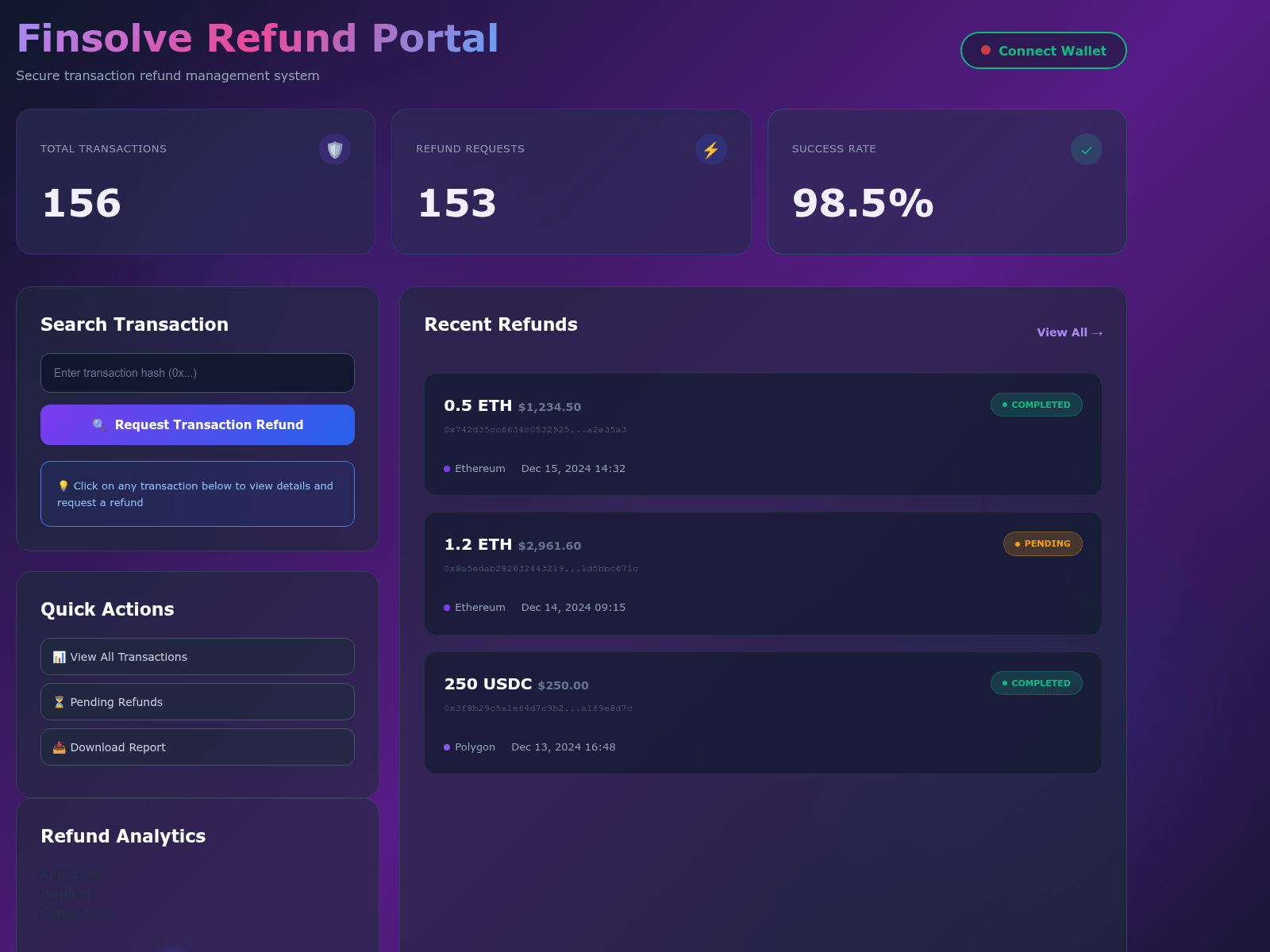Image resolution: width=1270 pixels, height=952 pixels.
Task: Click Ethereum label on the 0.5 ETH refund
Action: pos(479,469)
